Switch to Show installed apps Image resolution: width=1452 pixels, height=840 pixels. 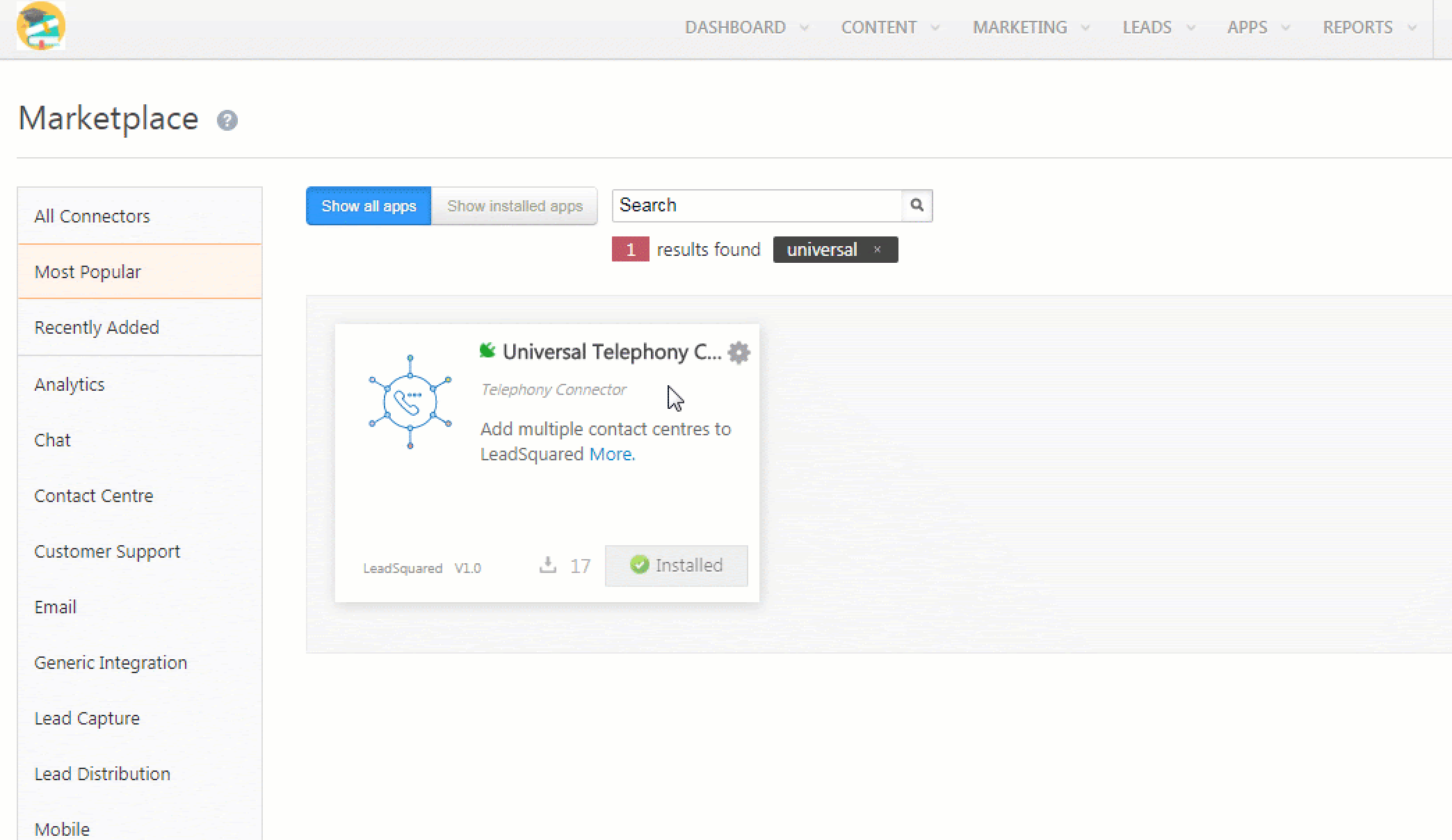click(x=515, y=206)
